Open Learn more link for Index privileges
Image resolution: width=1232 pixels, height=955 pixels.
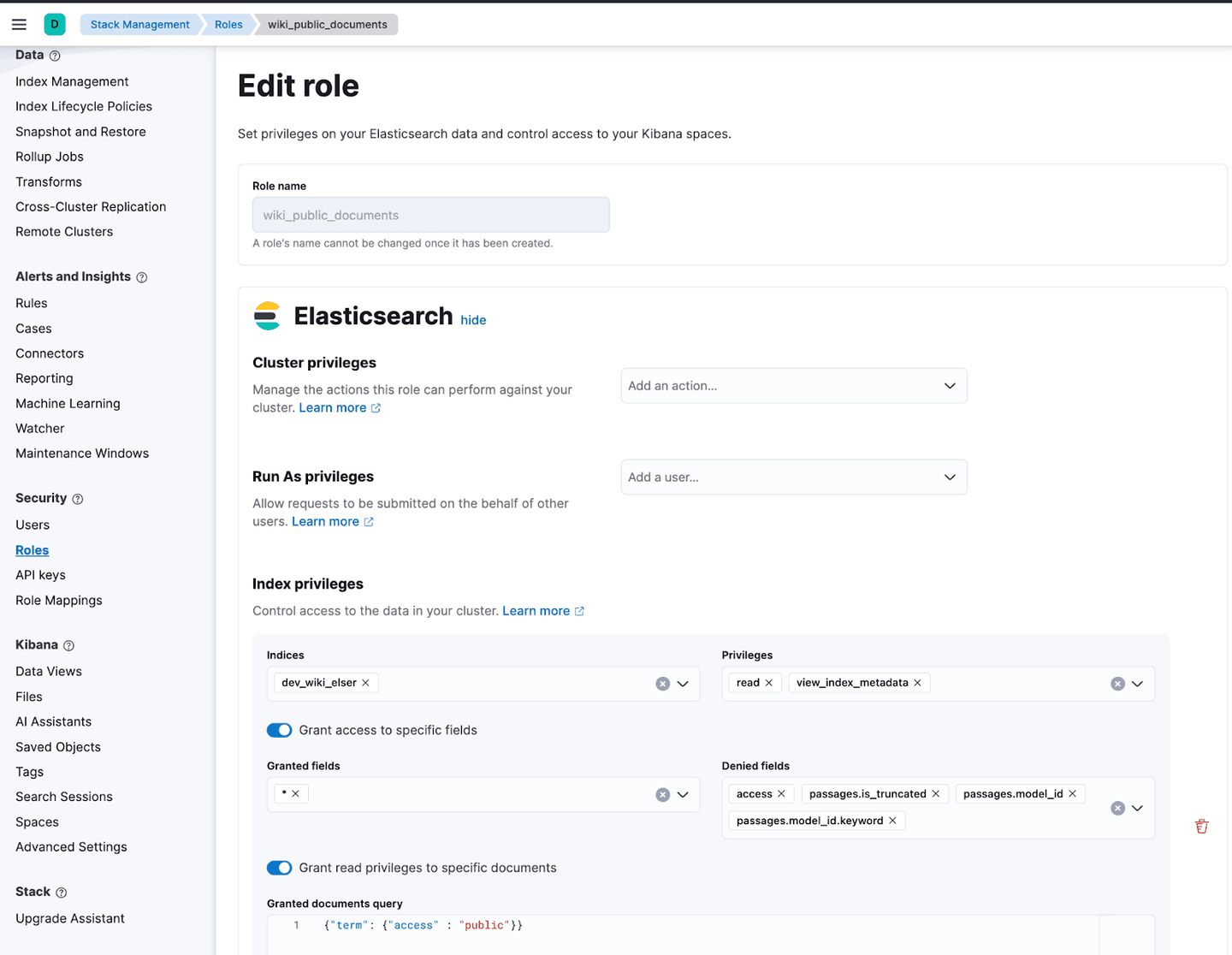coord(536,611)
